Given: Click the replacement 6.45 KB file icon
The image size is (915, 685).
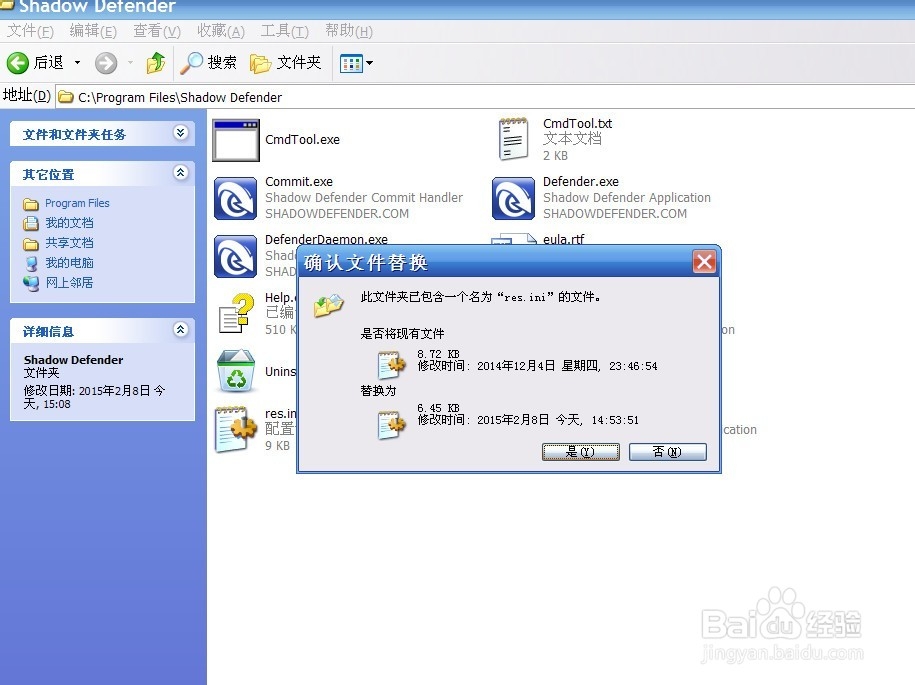Looking at the screenshot, I should 392,424.
